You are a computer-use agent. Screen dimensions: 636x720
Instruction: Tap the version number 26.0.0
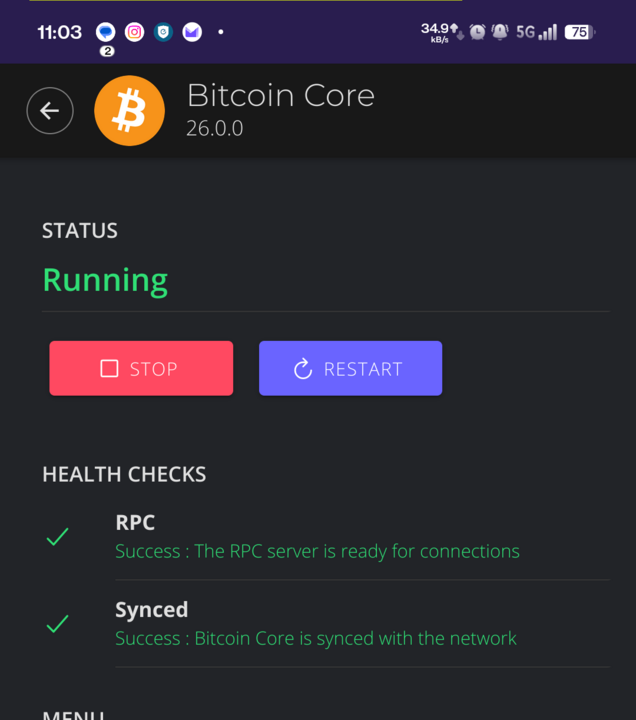pos(214,129)
